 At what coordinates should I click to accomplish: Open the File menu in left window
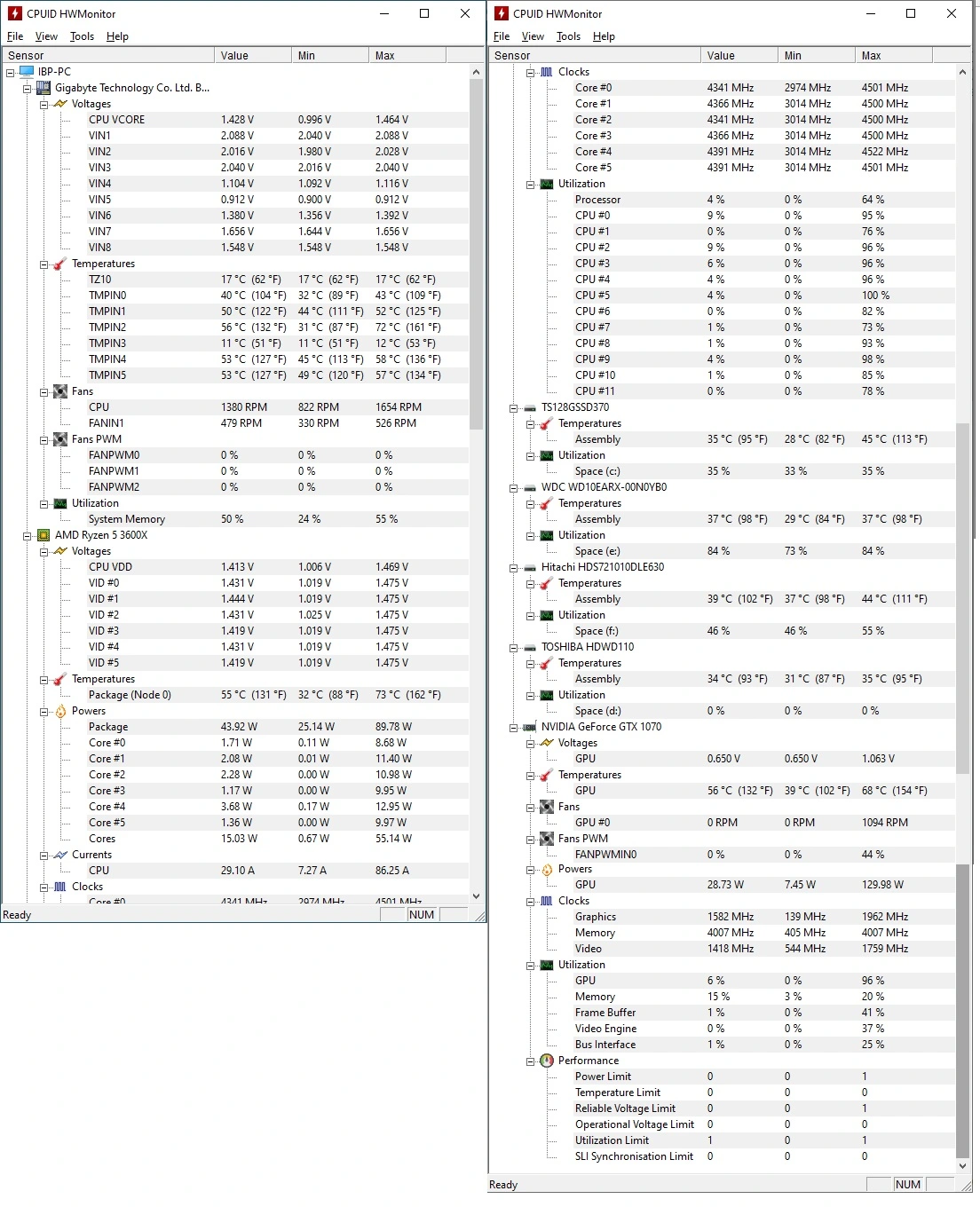15,36
